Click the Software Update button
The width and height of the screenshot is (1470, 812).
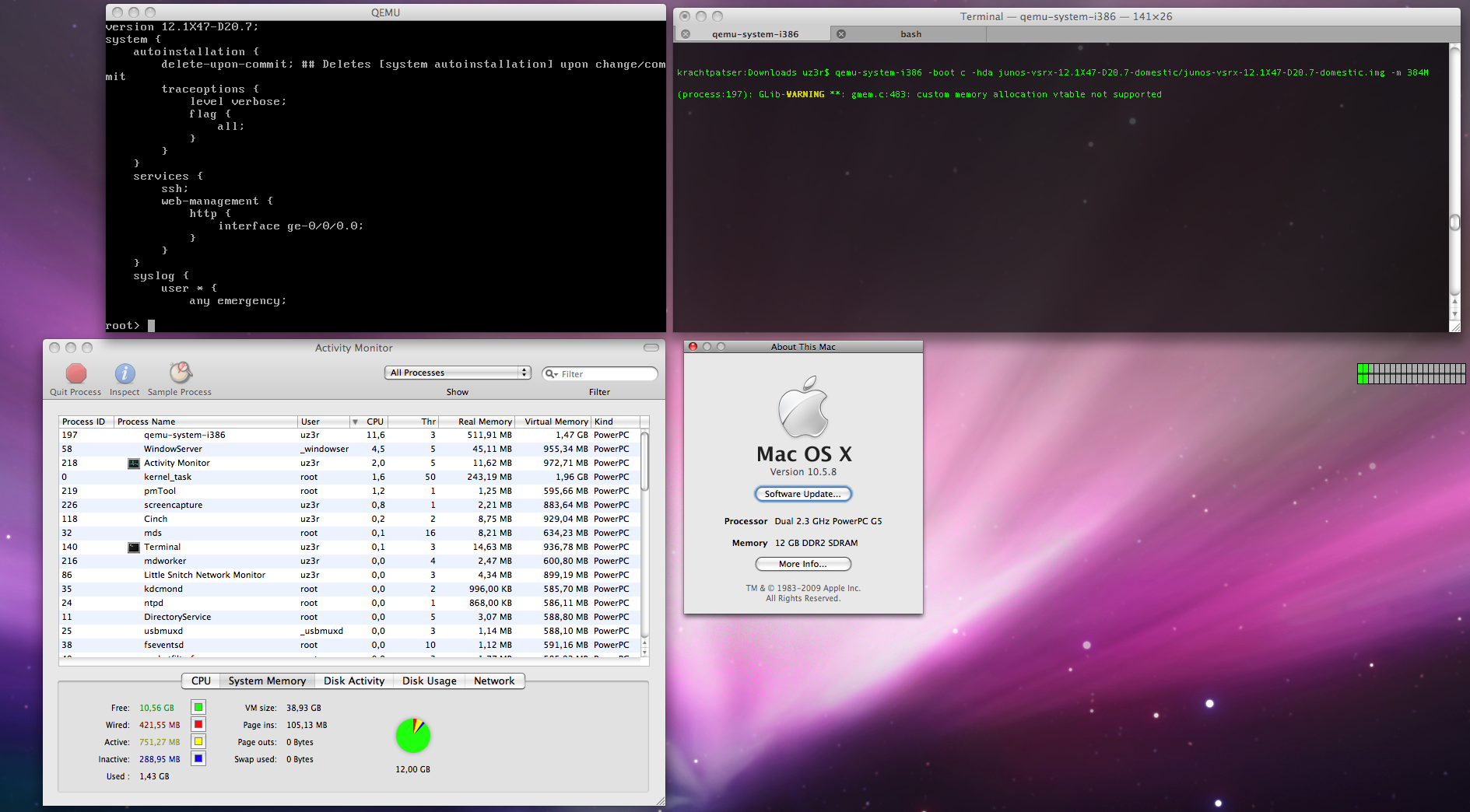[803, 494]
